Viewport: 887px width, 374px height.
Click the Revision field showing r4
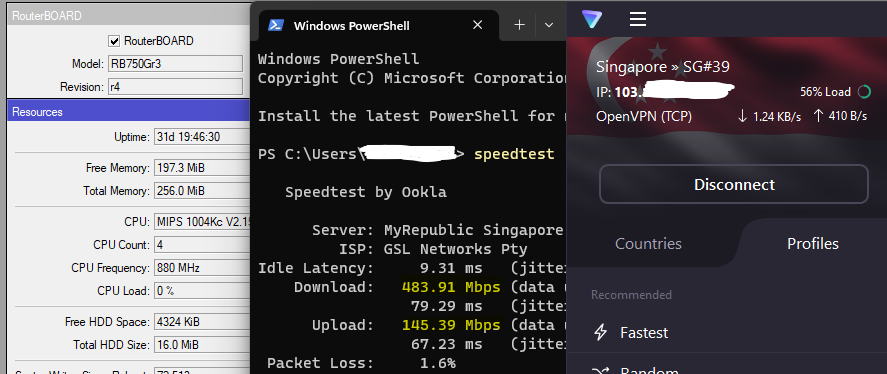pos(175,87)
